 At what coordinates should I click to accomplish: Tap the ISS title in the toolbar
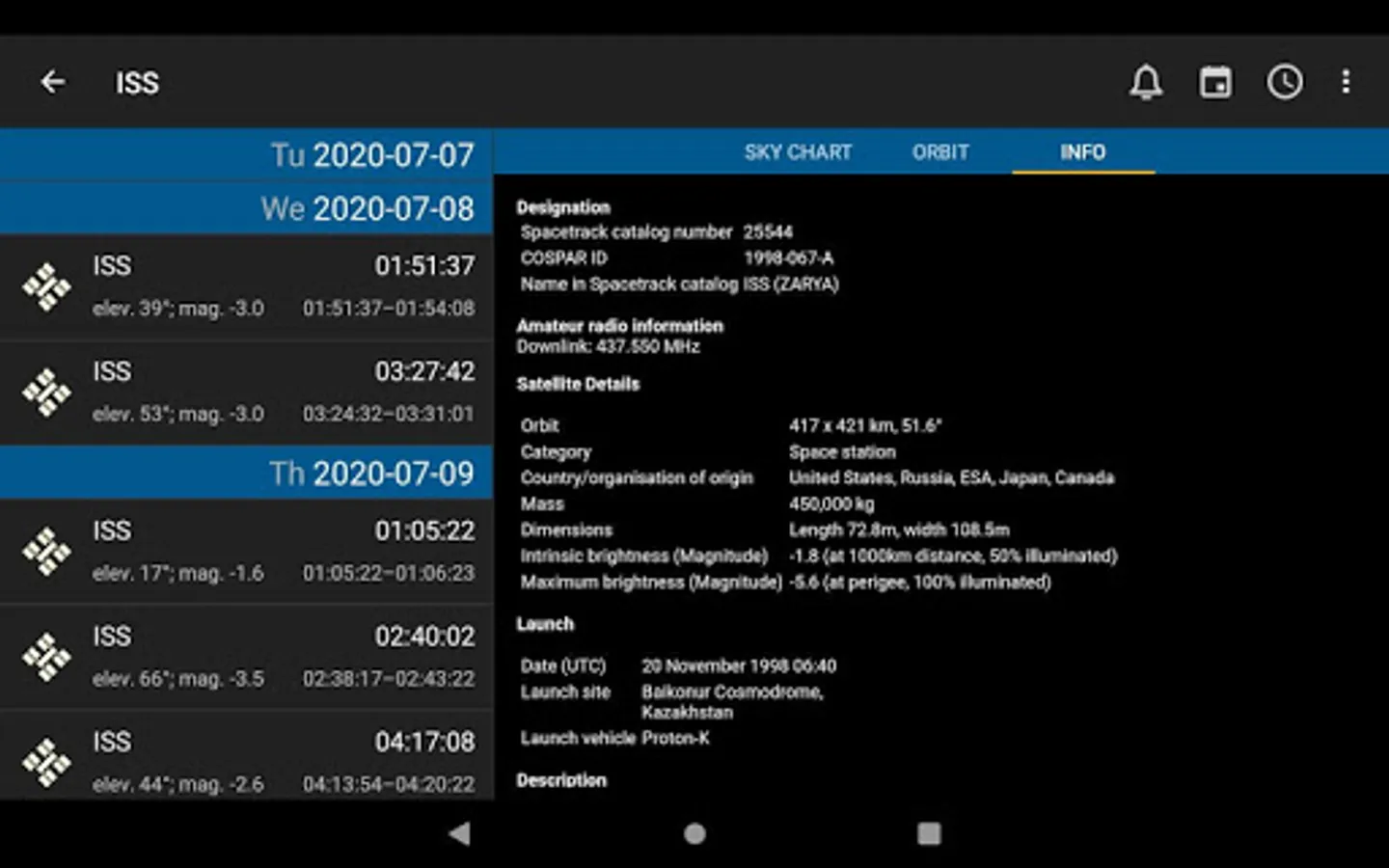click(x=137, y=83)
